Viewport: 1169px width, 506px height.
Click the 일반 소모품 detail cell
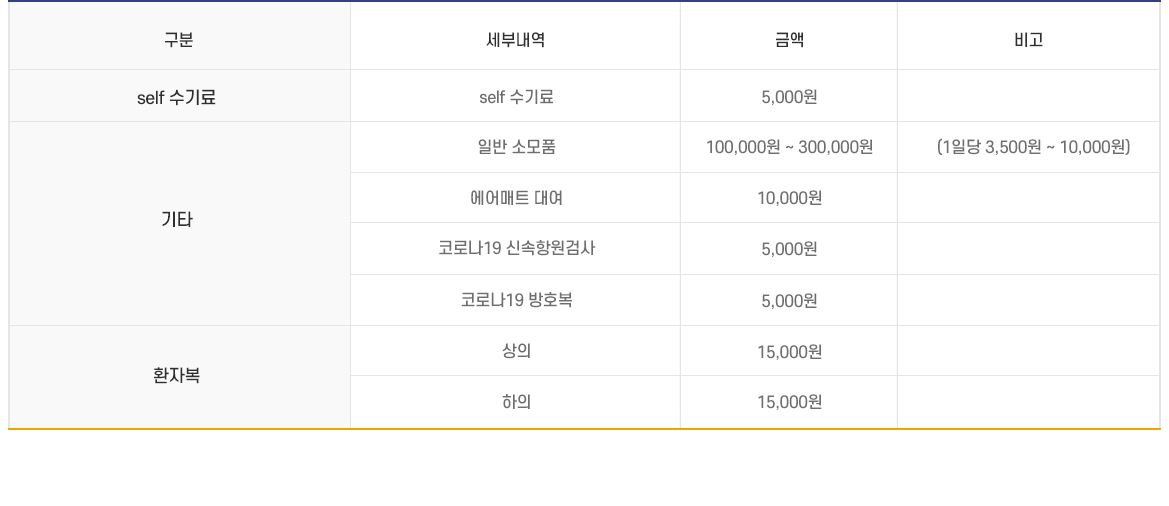[515, 147]
